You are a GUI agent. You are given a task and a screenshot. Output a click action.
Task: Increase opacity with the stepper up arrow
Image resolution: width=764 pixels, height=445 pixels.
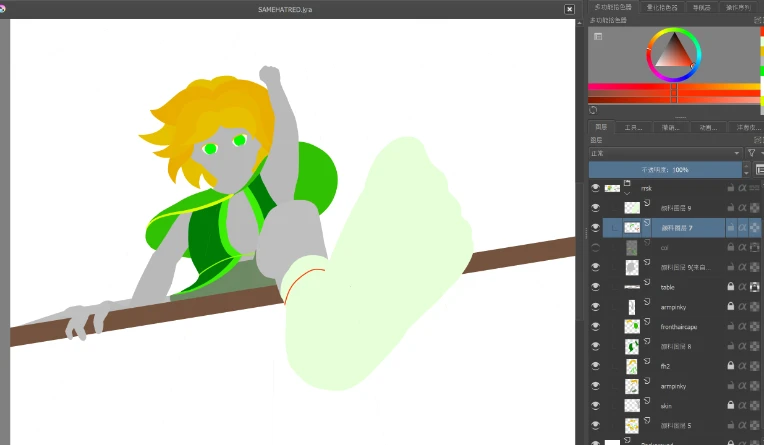coord(746,166)
